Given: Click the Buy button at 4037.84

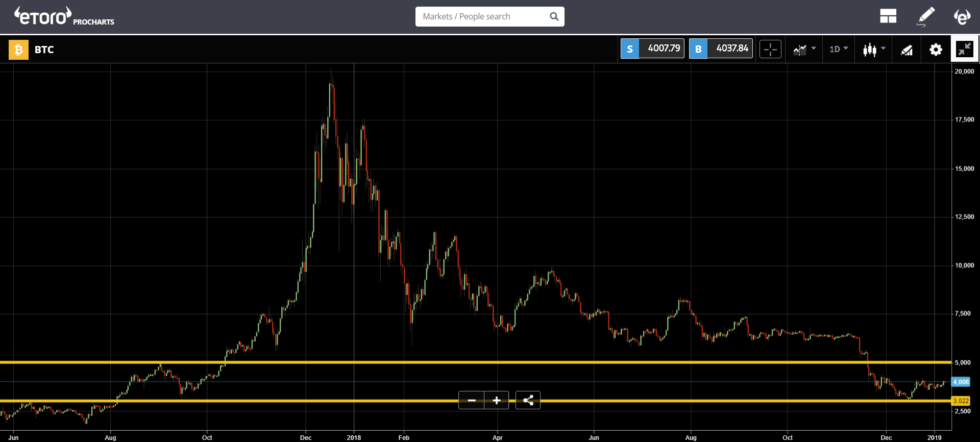Looking at the screenshot, I should (x=721, y=49).
